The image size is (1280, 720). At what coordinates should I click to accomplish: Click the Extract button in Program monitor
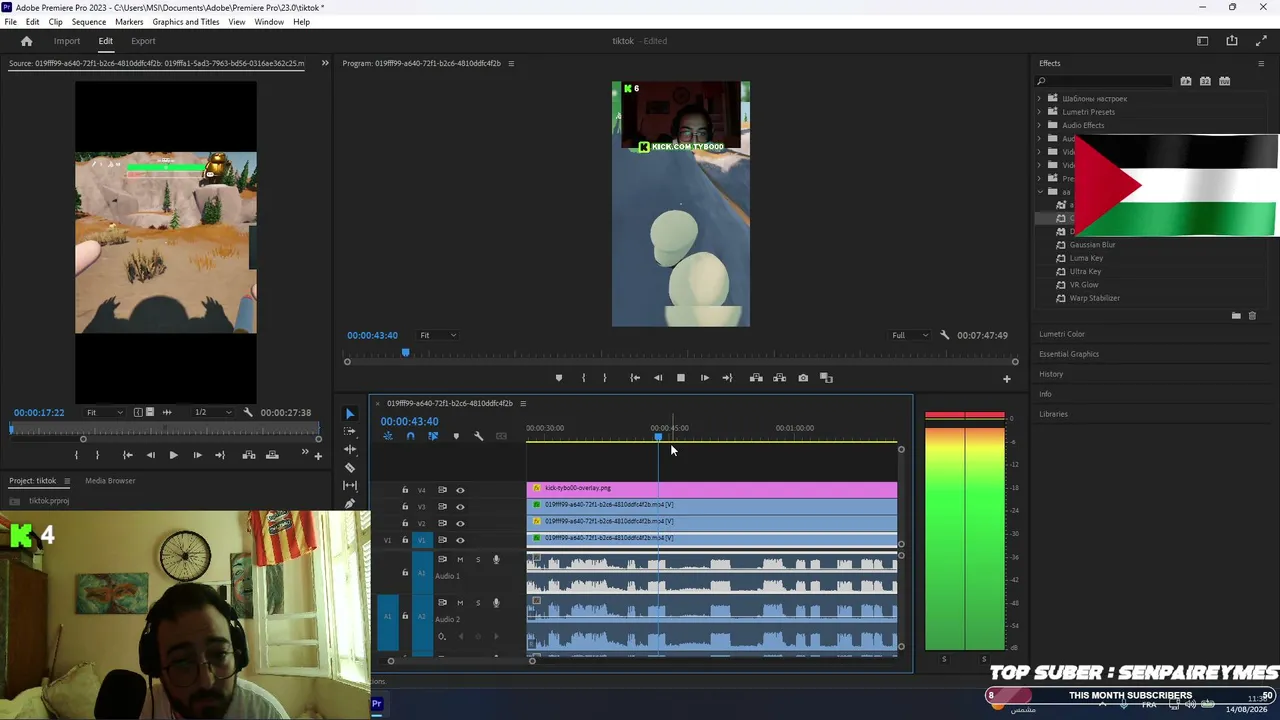tap(780, 378)
